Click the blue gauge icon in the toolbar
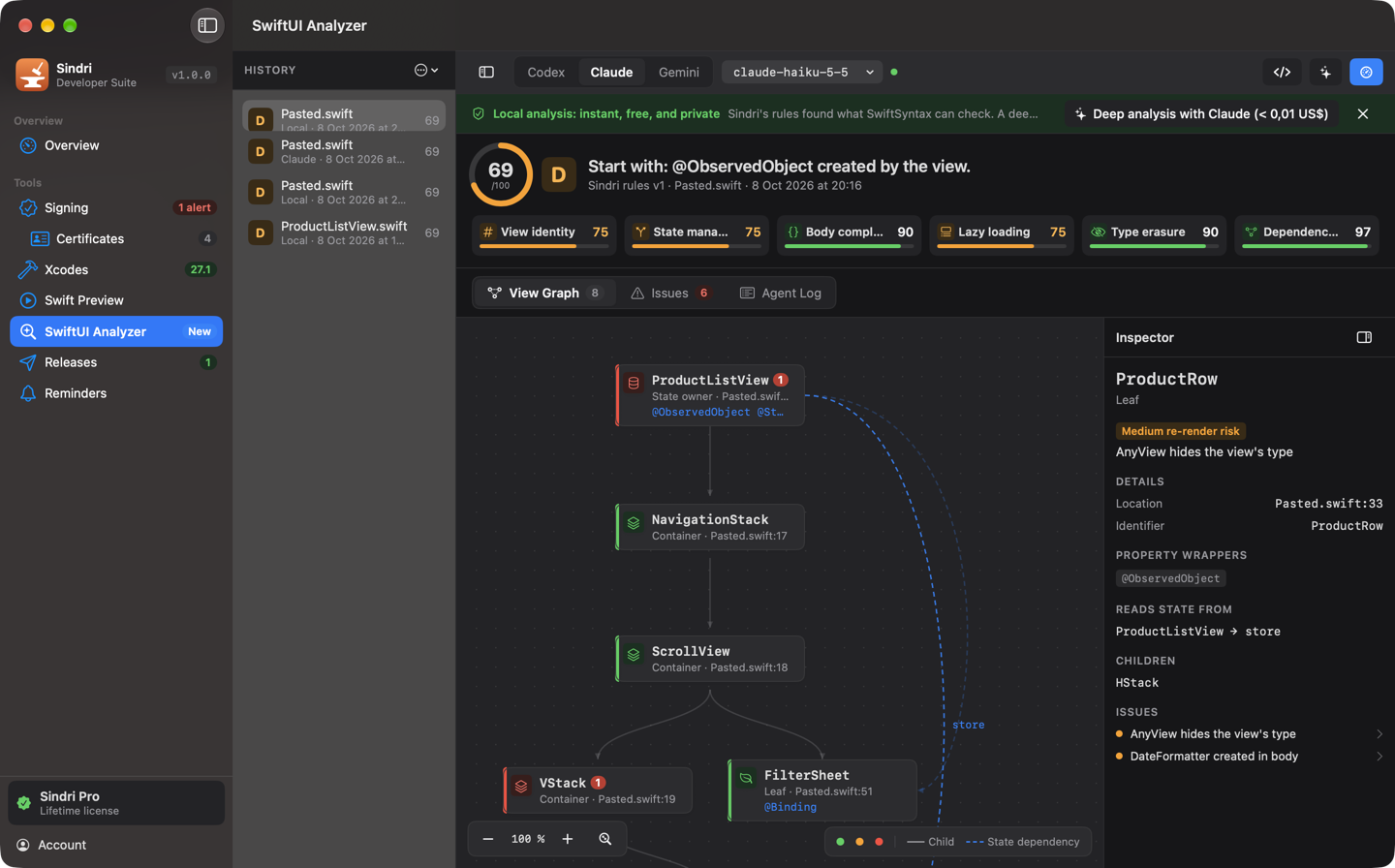The height and width of the screenshot is (868, 1395). tap(1366, 72)
